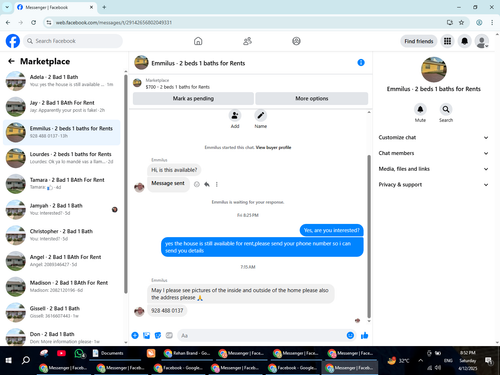Show hidden system tray icons
Viewport: 500px width, 375px height.
click(420, 360)
